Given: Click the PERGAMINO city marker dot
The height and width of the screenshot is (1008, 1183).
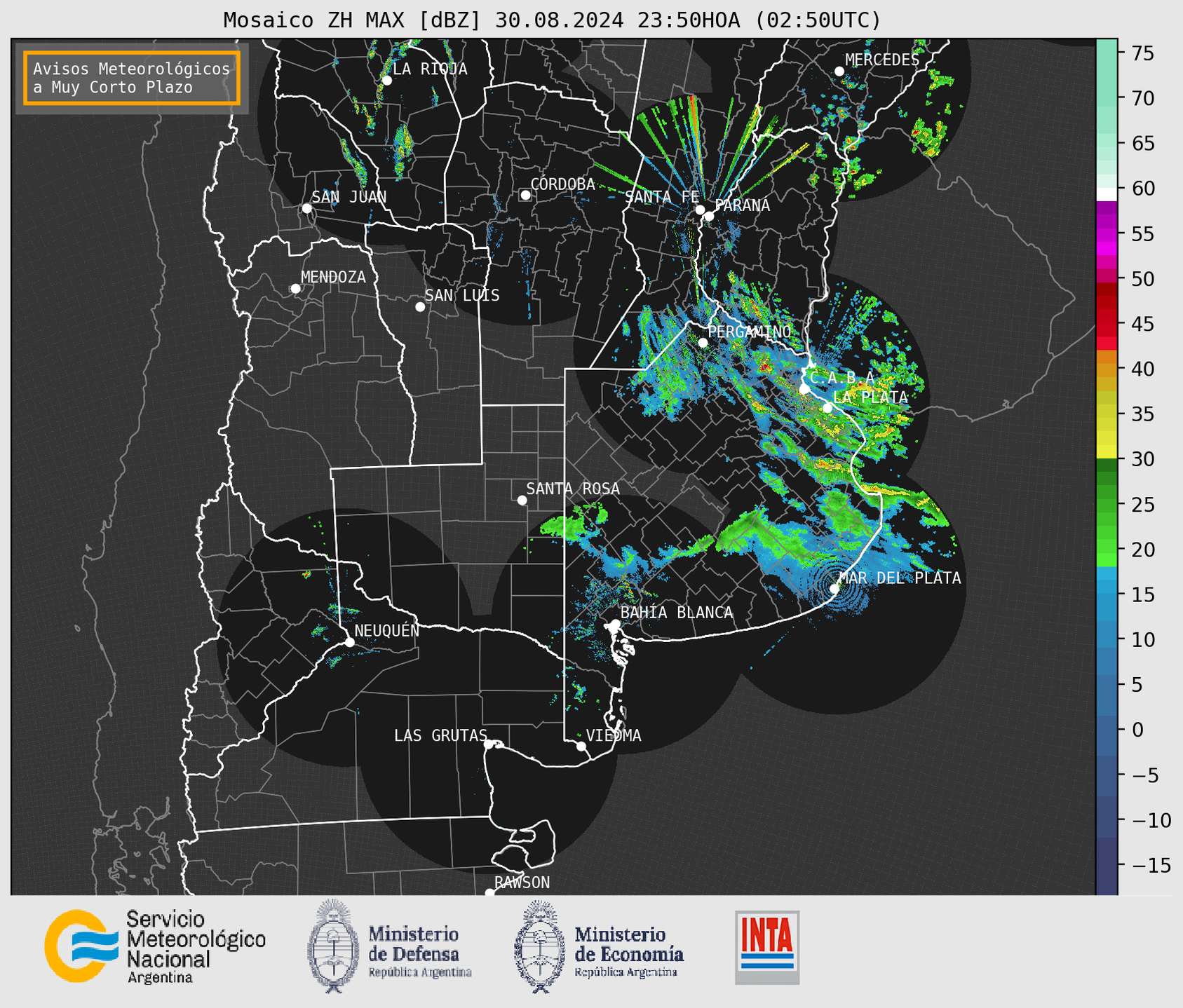Looking at the screenshot, I should coord(703,343).
